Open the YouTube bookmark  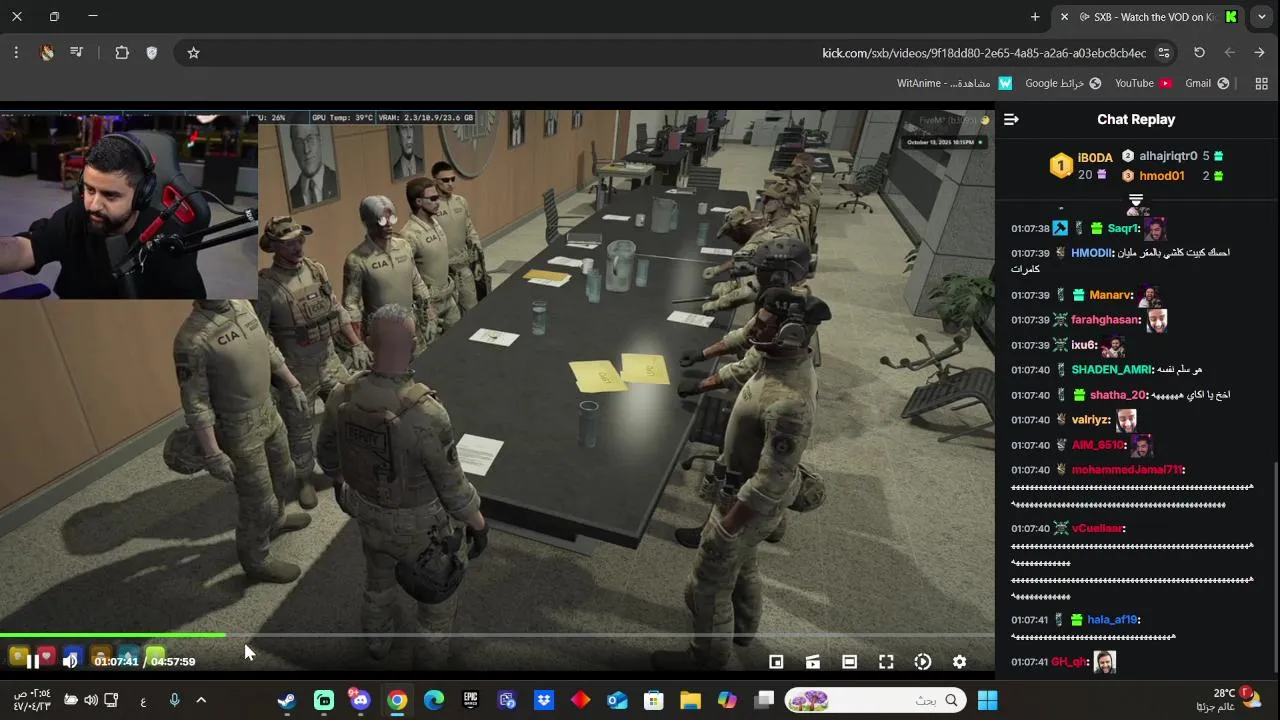[1143, 84]
